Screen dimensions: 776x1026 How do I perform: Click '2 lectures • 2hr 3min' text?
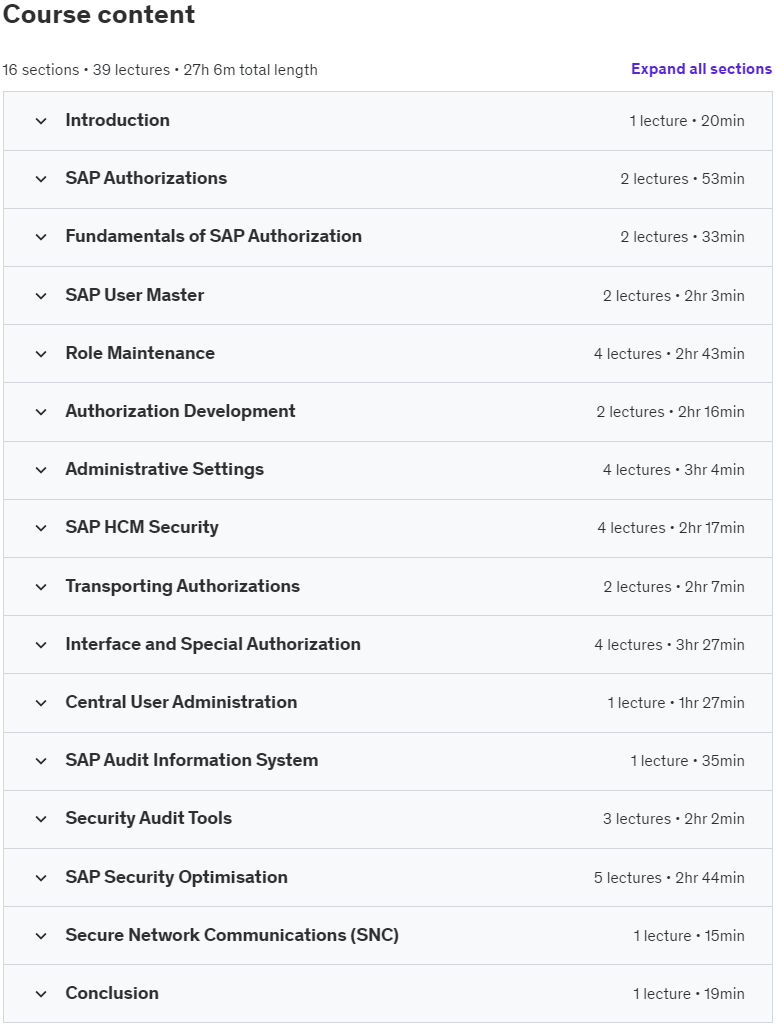click(x=674, y=296)
